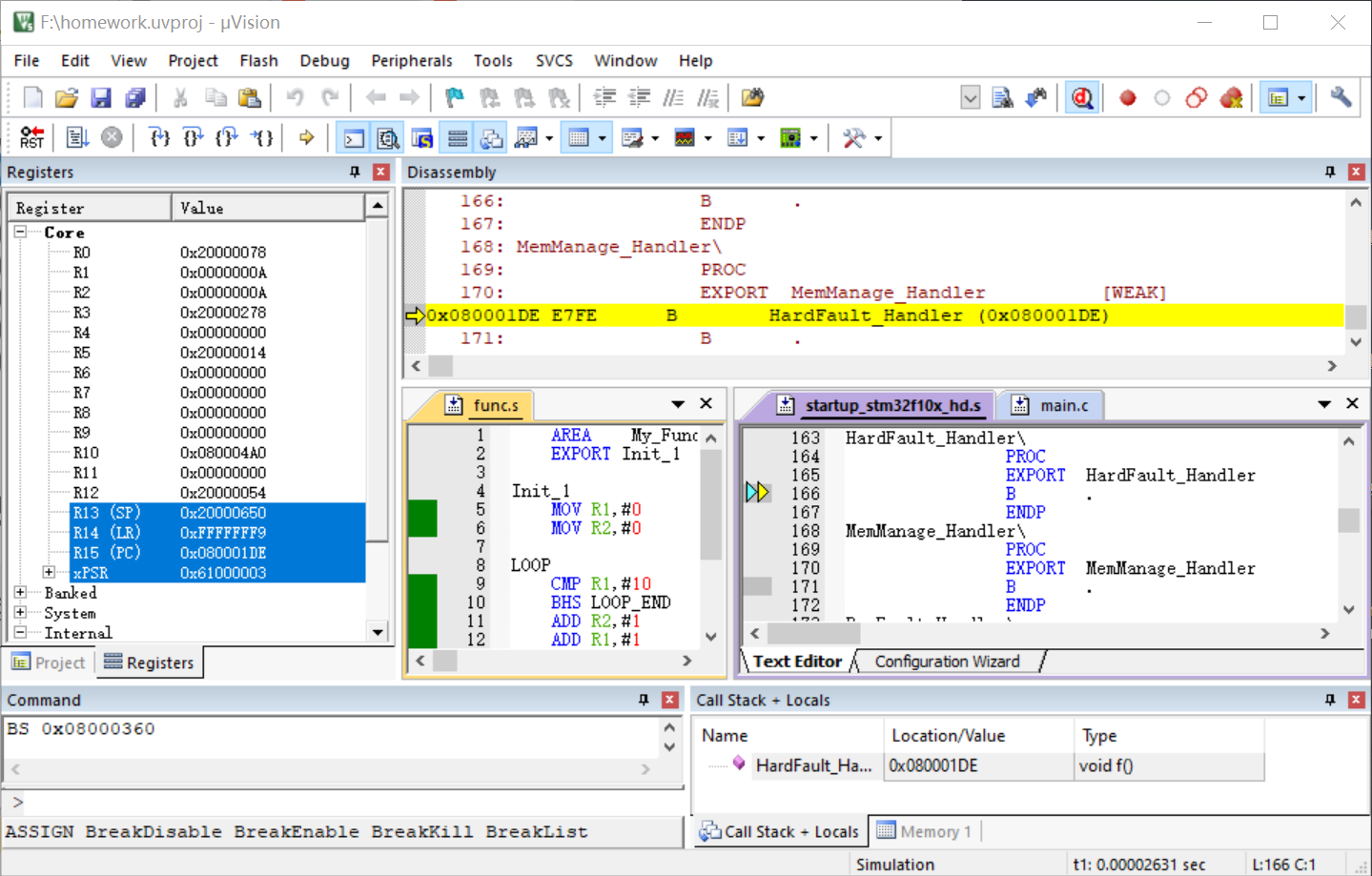Image resolution: width=1372 pixels, height=876 pixels.
Task: Switch to the Project panel tab
Action: coord(49,662)
